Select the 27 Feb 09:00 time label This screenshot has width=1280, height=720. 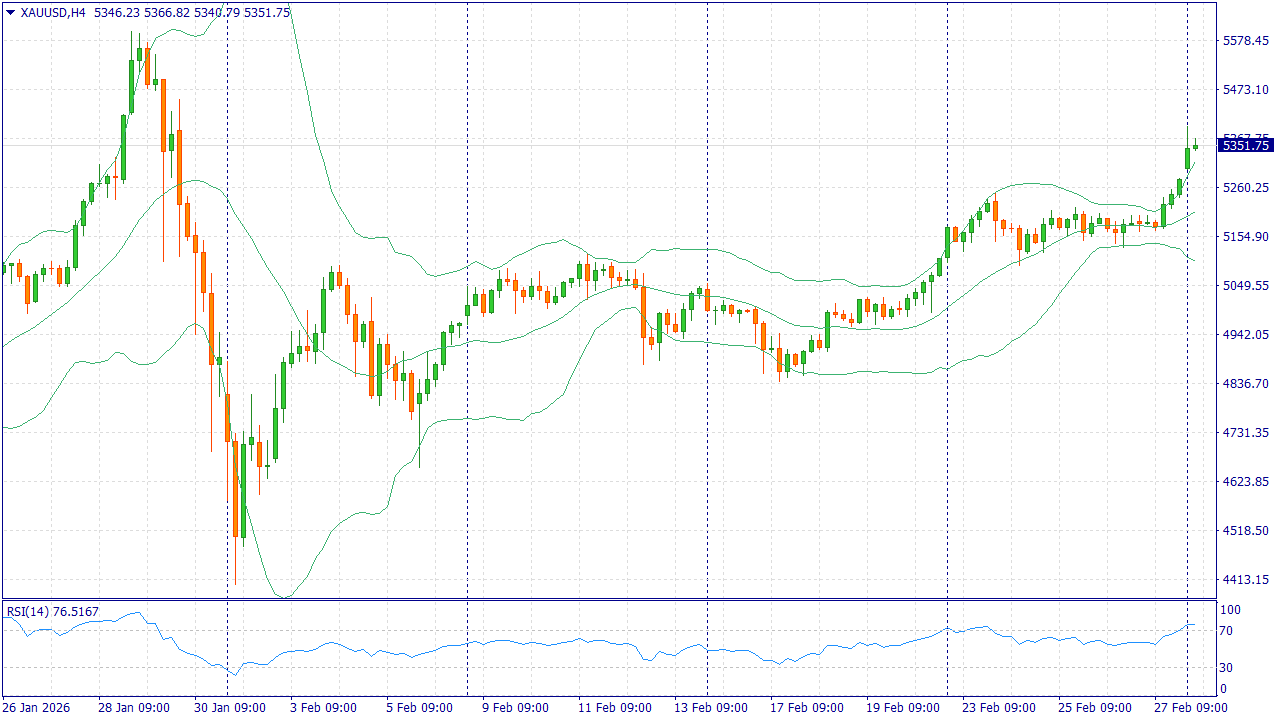click(x=1191, y=707)
